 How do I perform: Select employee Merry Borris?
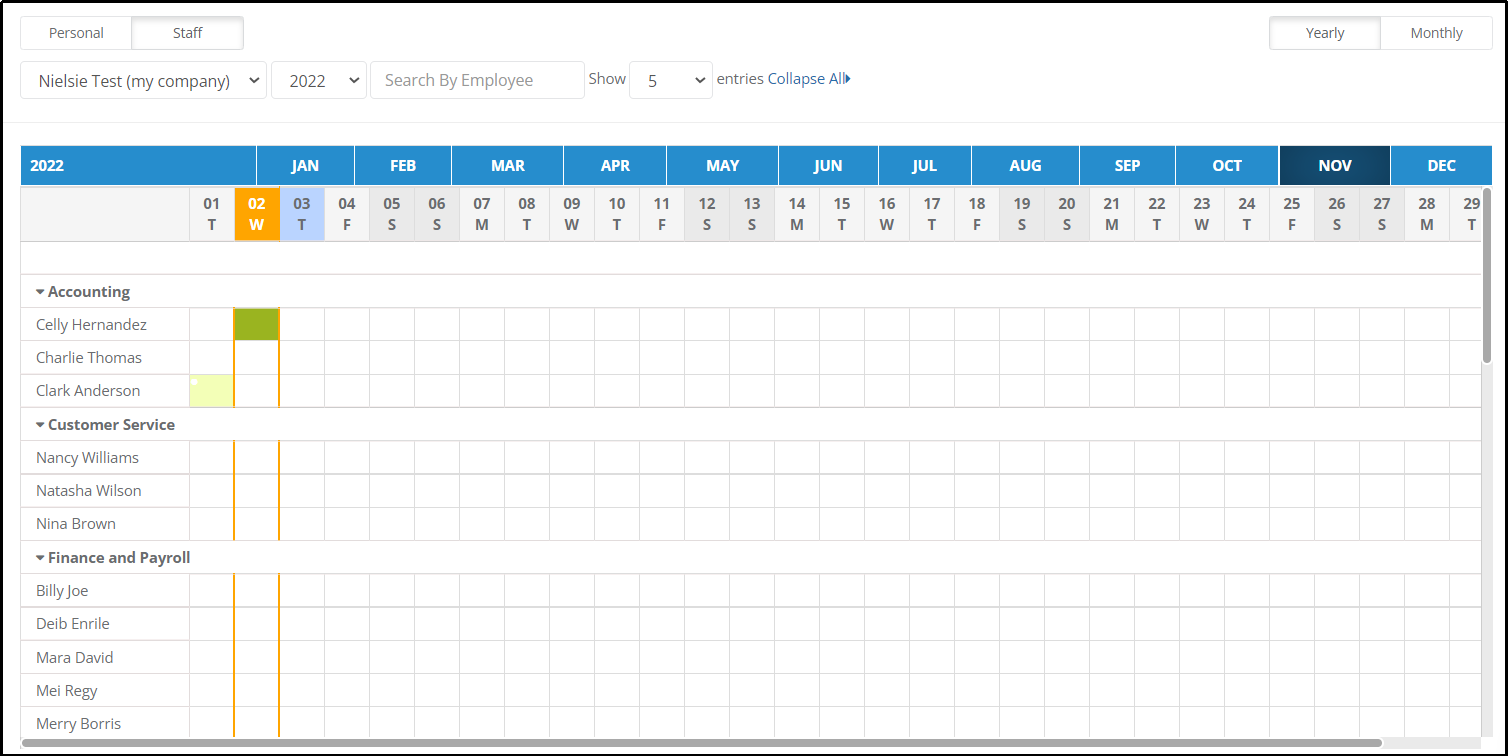coord(78,724)
